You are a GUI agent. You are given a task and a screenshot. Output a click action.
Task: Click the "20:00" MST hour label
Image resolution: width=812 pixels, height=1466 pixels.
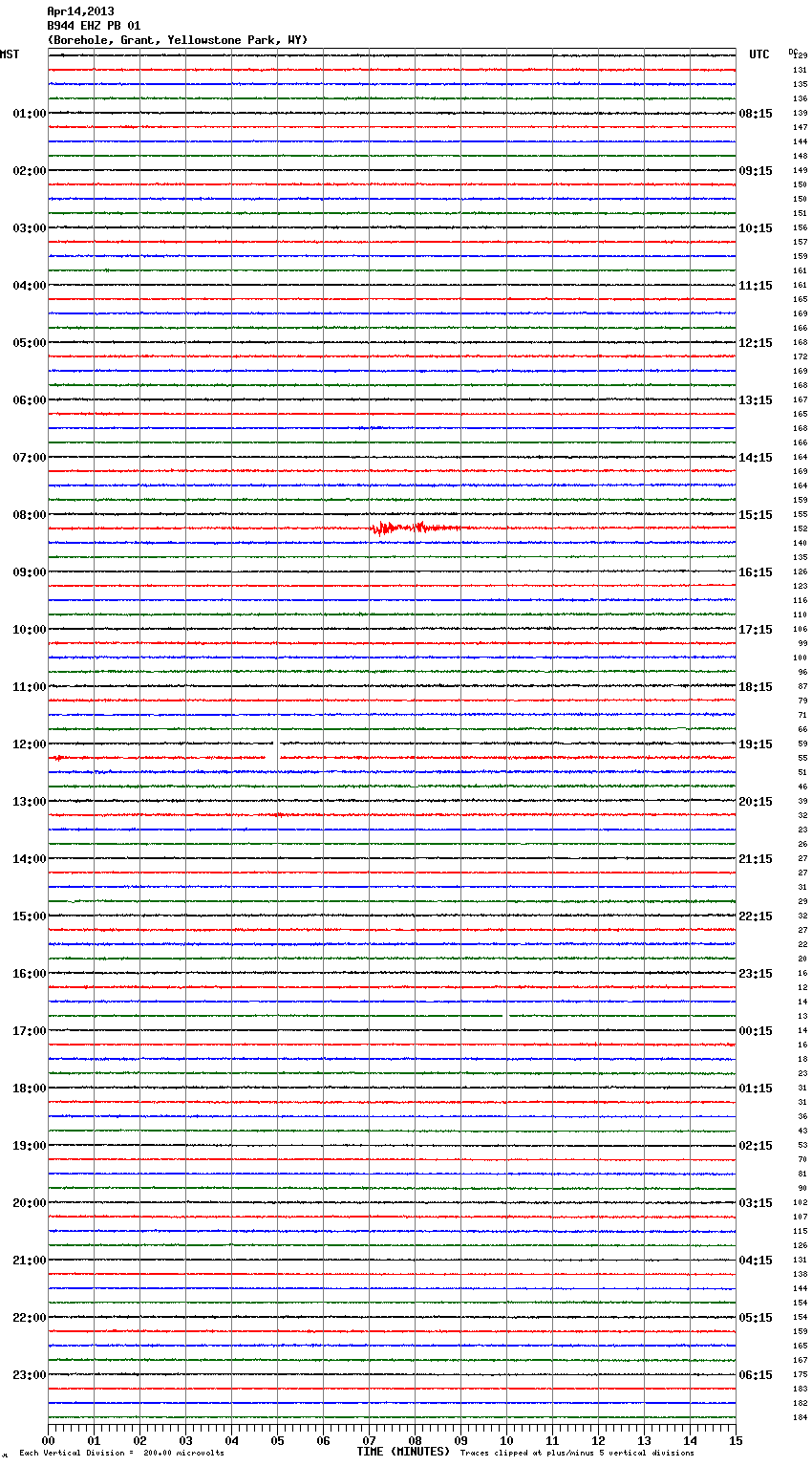(x=30, y=1203)
